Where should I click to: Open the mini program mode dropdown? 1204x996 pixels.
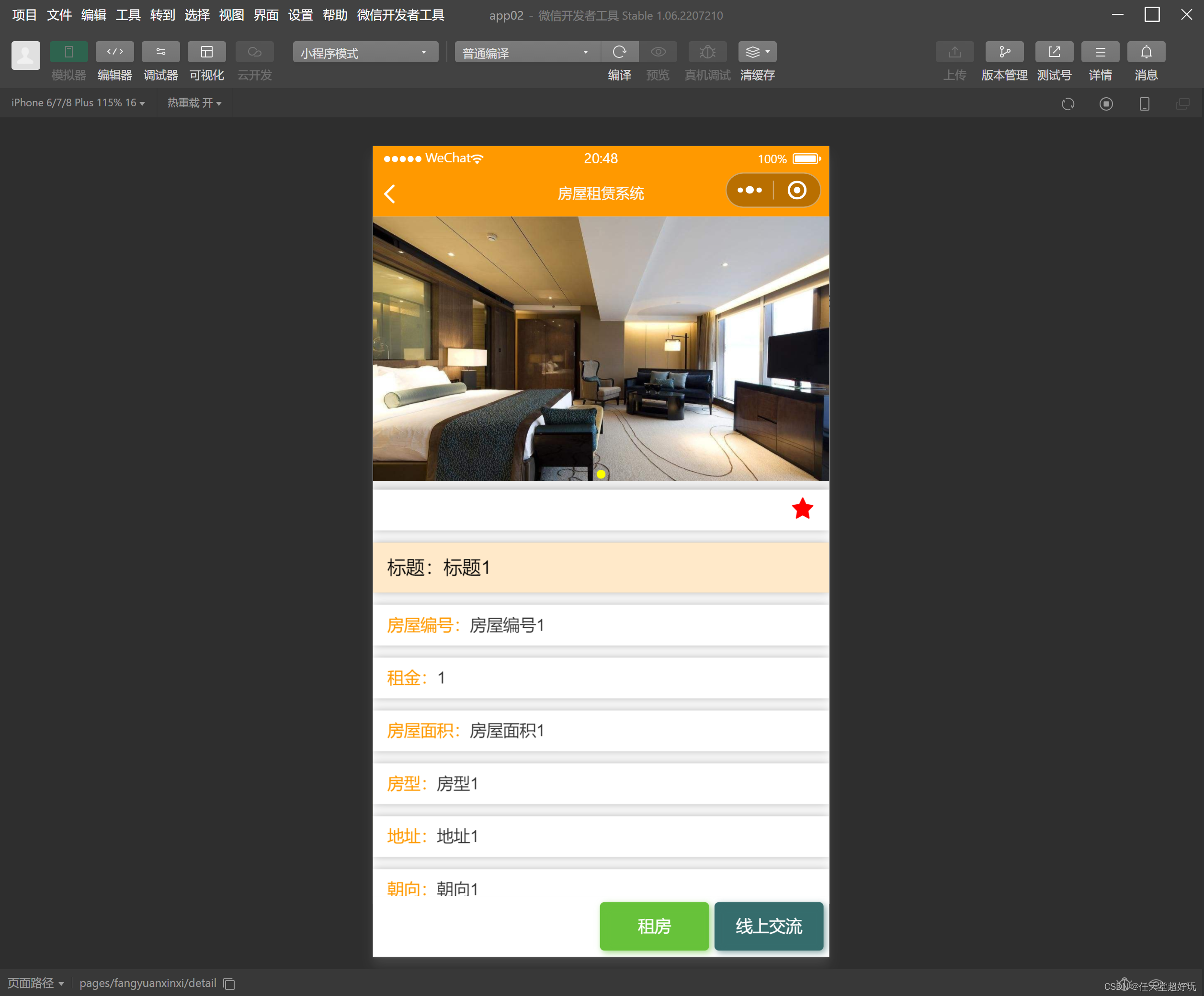pyautogui.click(x=365, y=52)
